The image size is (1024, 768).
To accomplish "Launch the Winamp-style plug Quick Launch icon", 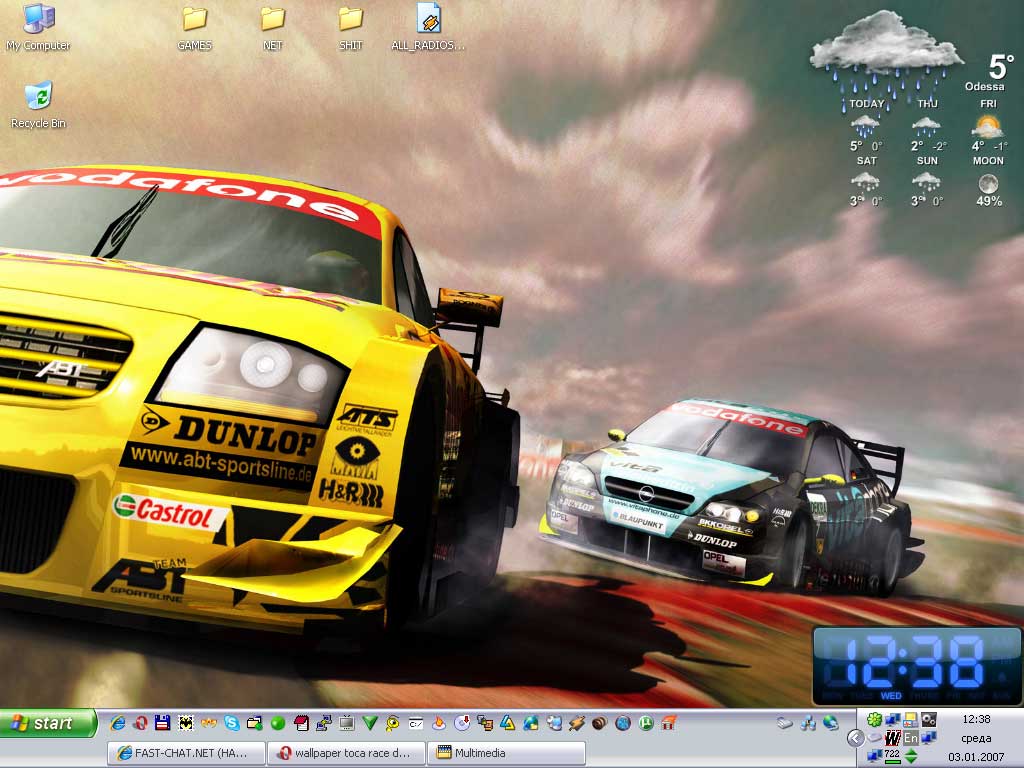I will pos(577,723).
